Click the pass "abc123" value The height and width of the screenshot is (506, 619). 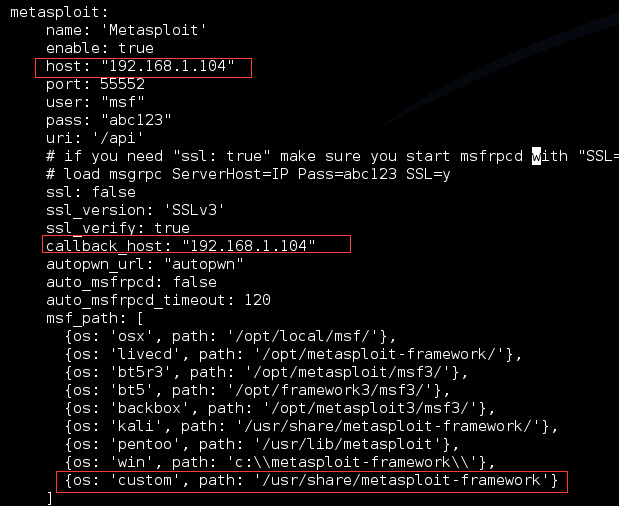(136, 120)
